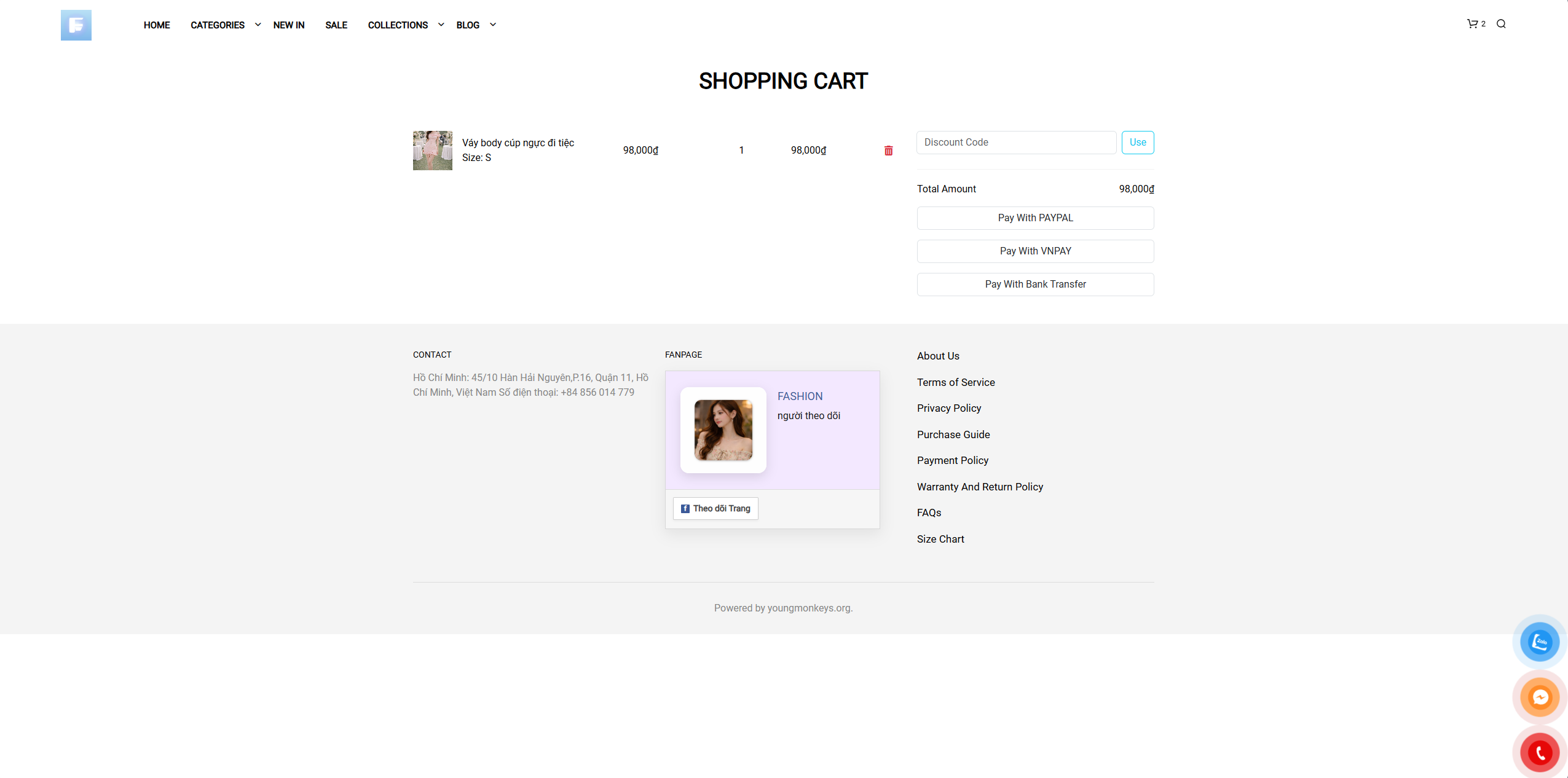Click the dress product thumbnail
Image resolution: width=1568 pixels, height=778 pixels.
[432, 151]
